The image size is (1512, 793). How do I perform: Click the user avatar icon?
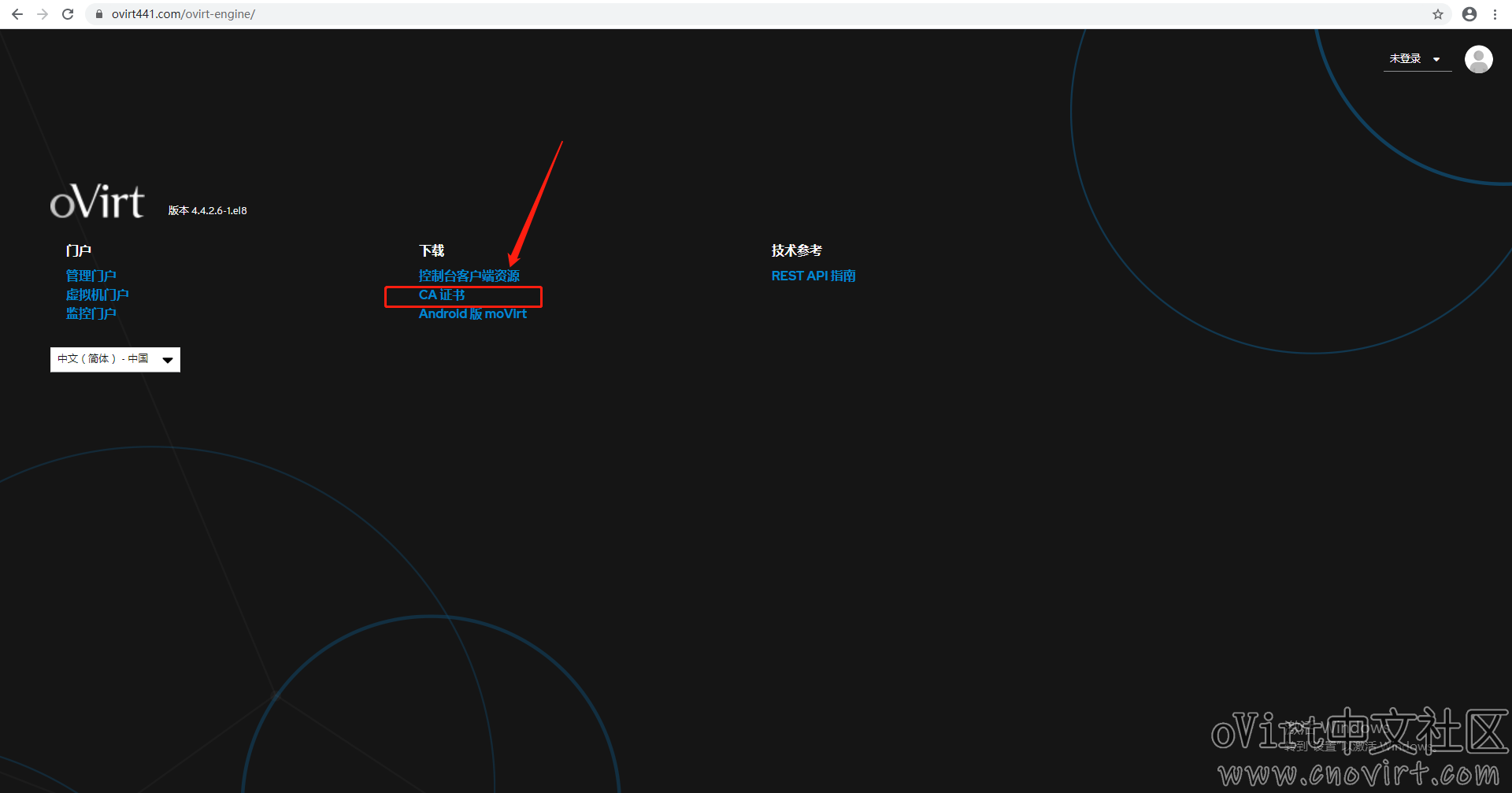[1478, 59]
